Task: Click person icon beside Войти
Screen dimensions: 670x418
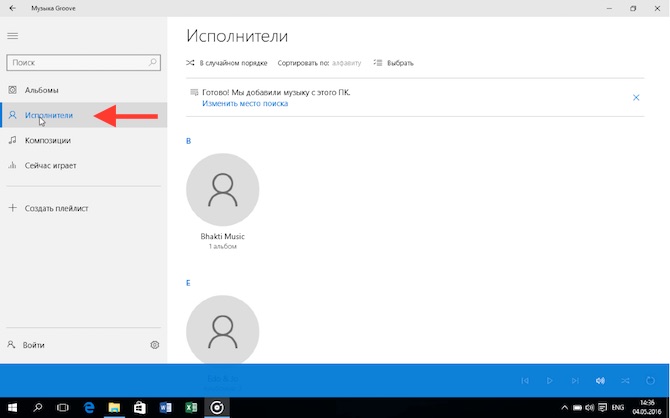Action: coord(12,344)
